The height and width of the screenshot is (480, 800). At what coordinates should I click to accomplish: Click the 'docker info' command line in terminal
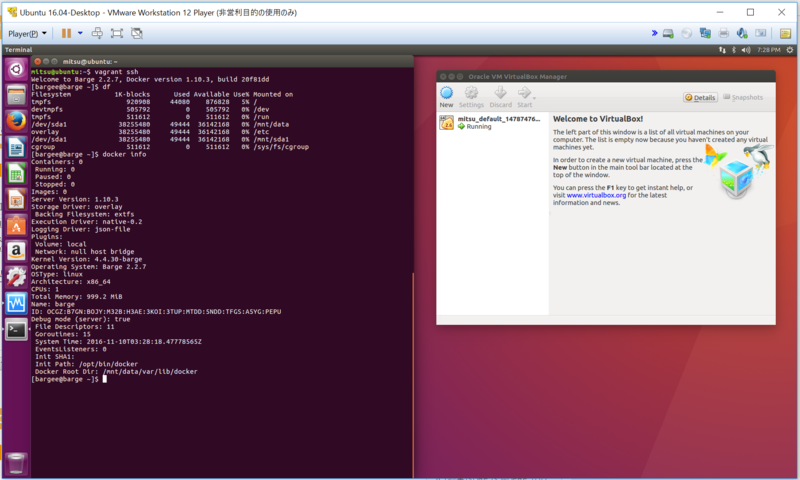pyautogui.click(x=89, y=154)
